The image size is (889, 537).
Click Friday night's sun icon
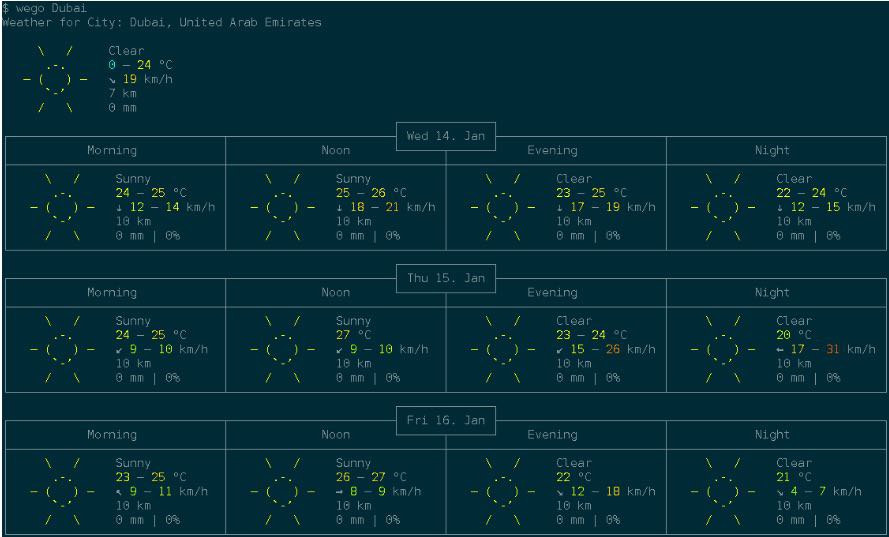pos(723,492)
